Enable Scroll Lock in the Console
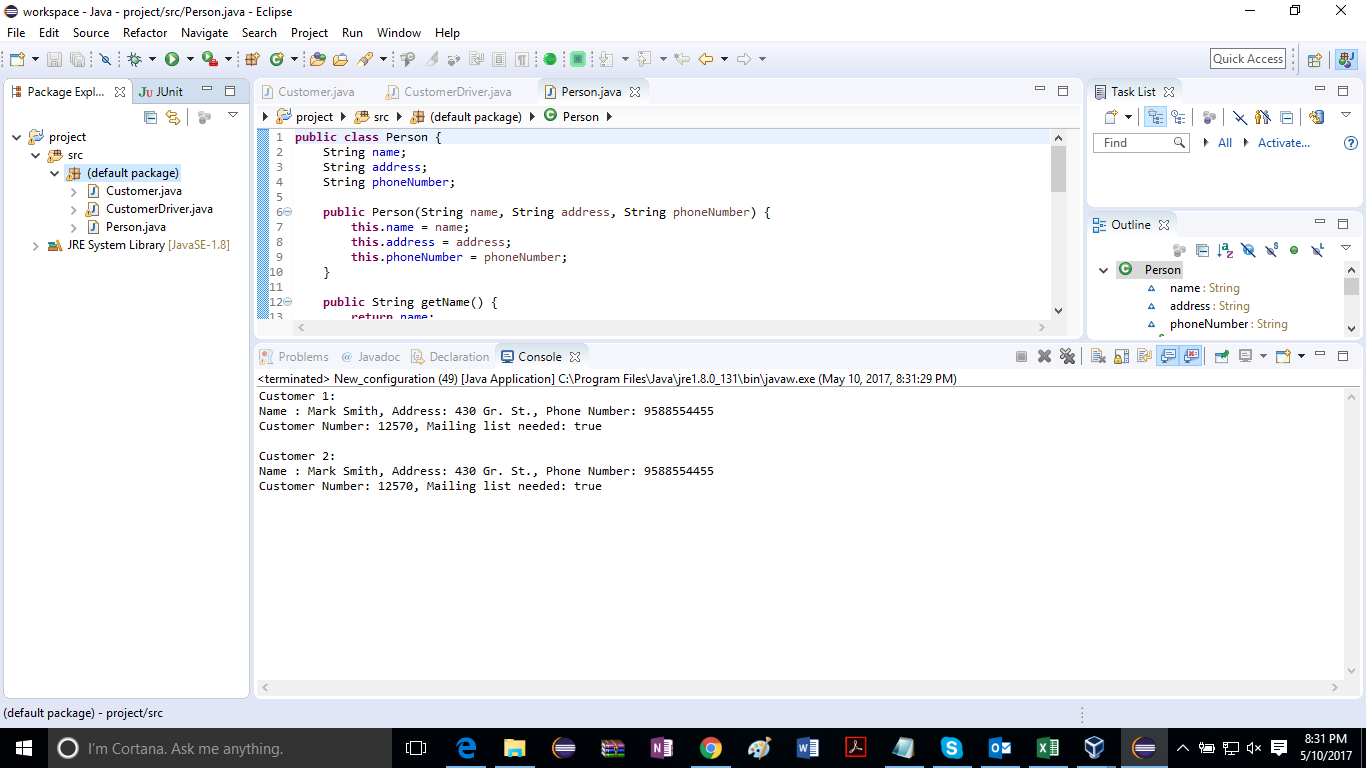 click(x=1122, y=356)
